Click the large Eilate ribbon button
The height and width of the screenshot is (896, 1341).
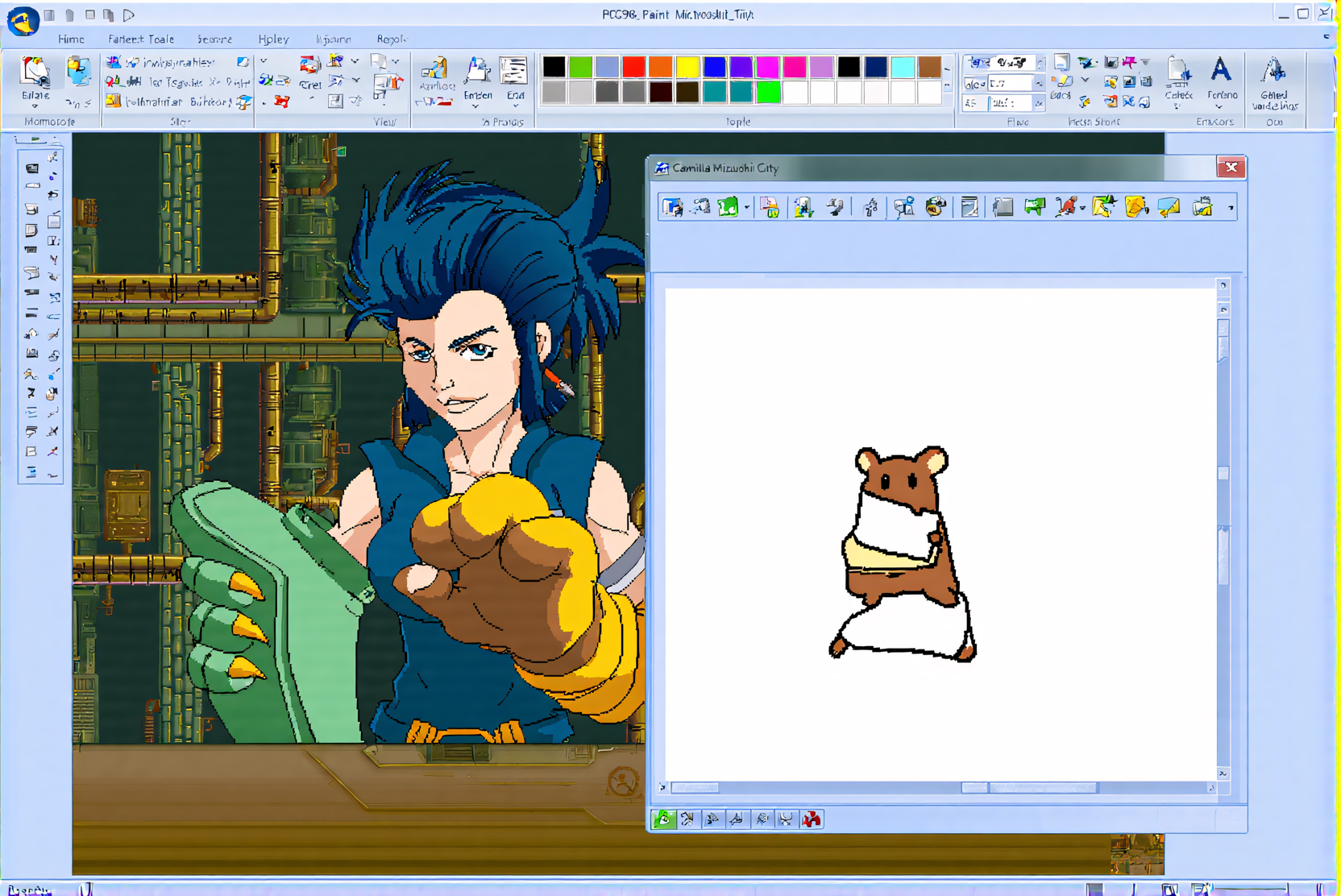(x=35, y=77)
